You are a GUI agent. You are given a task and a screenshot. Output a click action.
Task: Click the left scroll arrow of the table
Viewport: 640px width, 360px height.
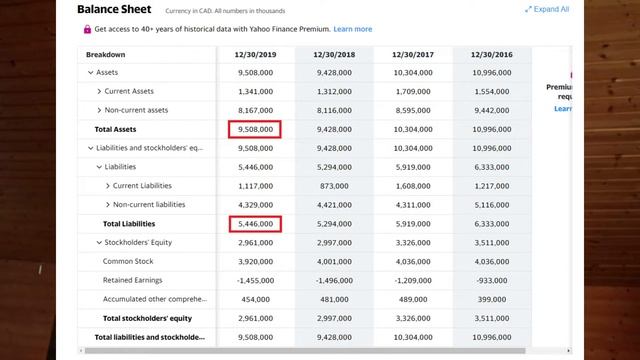pyautogui.click(x=81, y=351)
